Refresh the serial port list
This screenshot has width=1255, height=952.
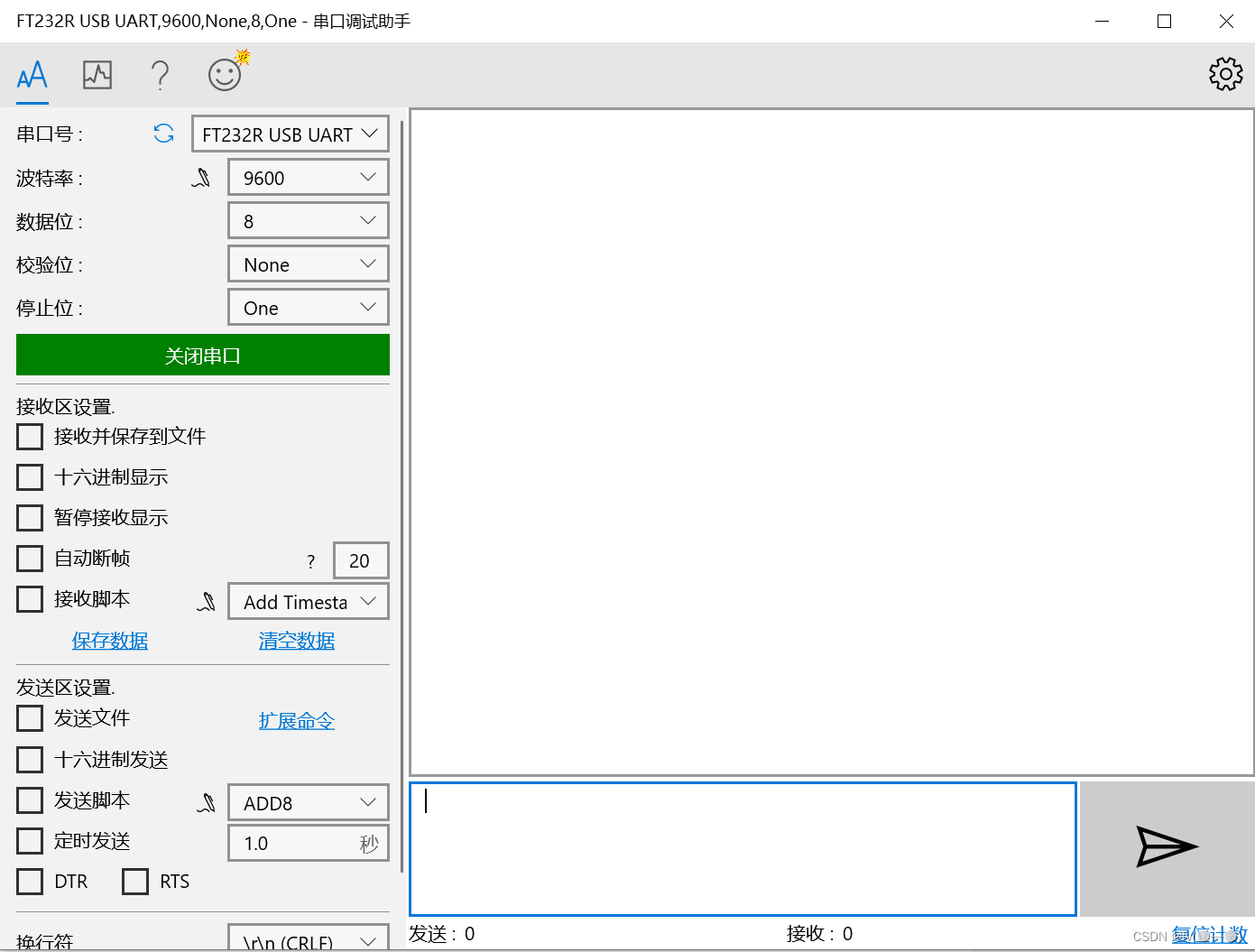(163, 134)
